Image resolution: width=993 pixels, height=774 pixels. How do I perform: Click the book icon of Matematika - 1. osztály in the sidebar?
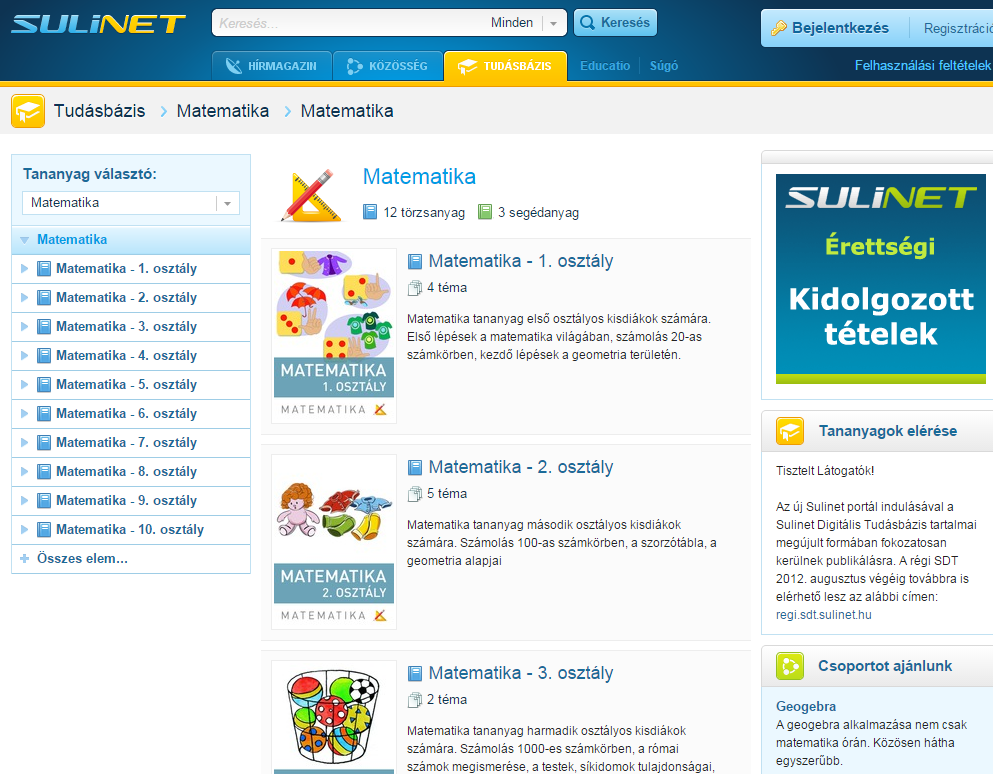[x=44, y=269]
